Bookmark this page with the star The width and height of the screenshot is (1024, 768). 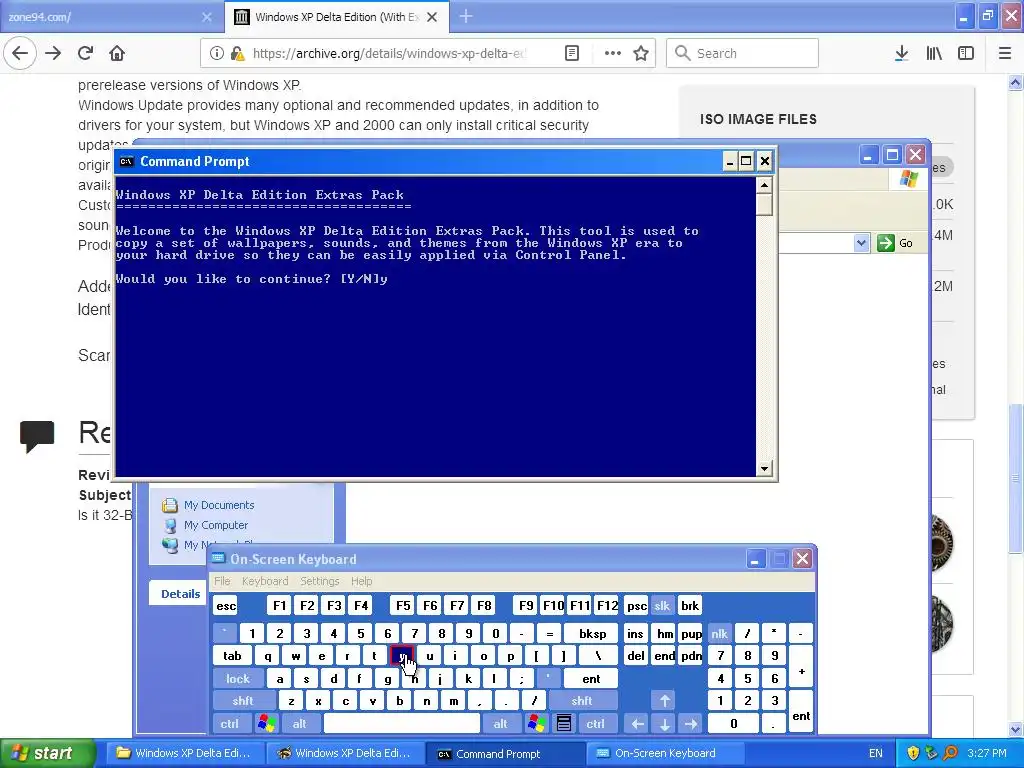(x=641, y=53)
